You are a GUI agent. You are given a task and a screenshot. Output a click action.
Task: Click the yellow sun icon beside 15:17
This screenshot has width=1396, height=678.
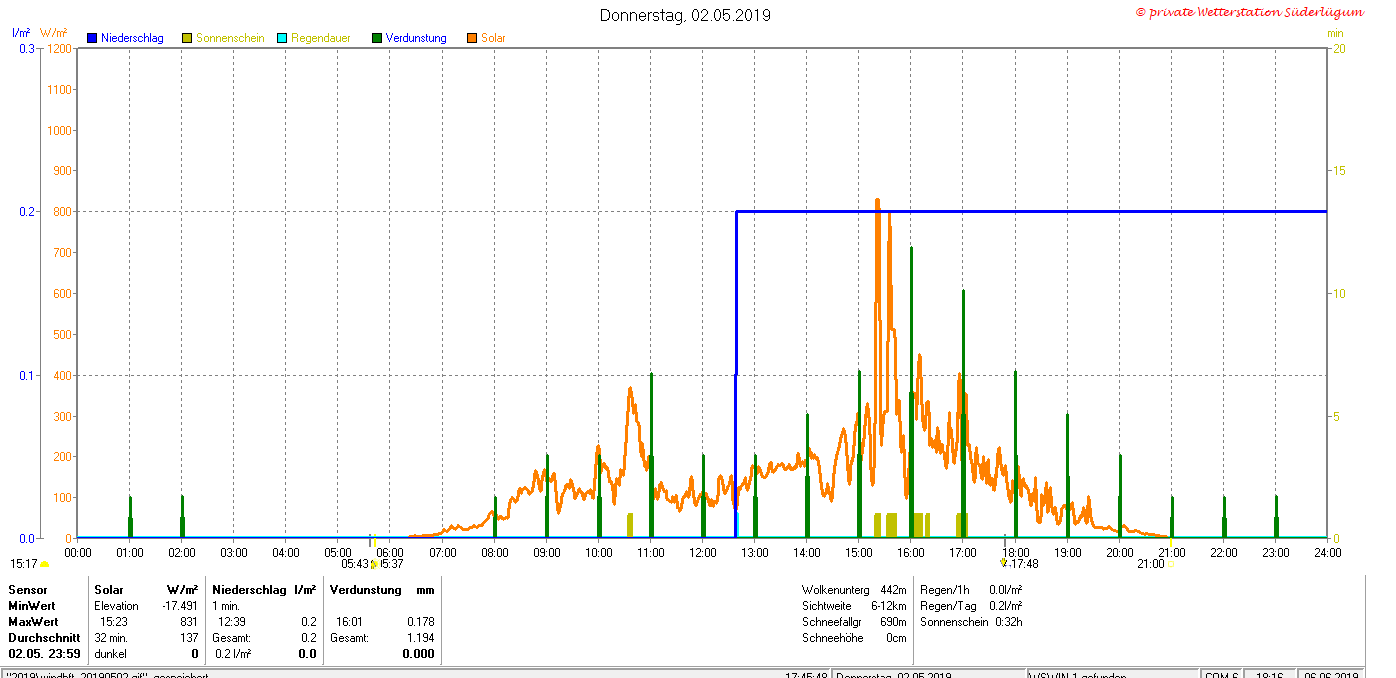[44, 565]
